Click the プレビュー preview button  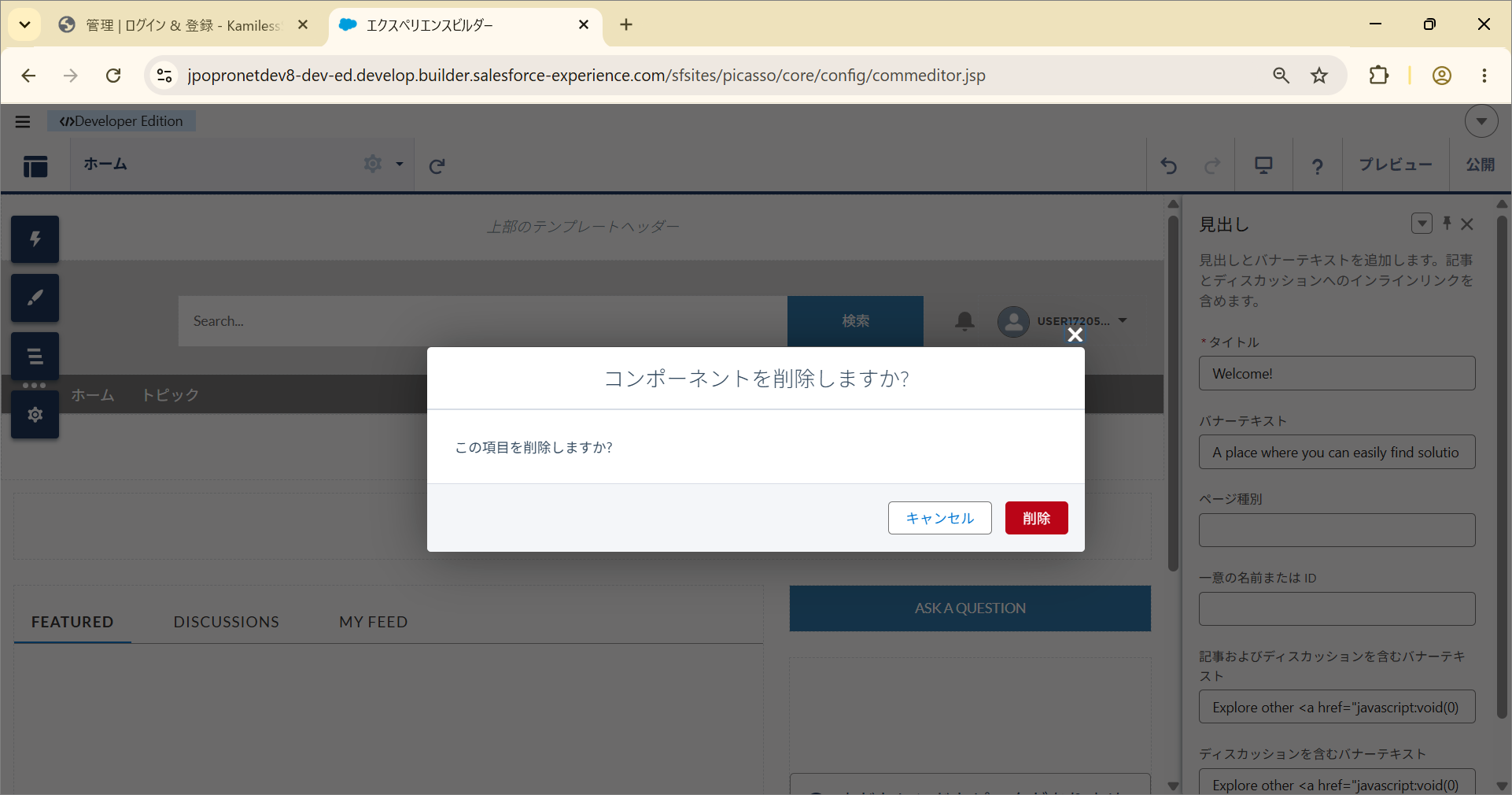pyautogui.click(x=1396, y=165)
